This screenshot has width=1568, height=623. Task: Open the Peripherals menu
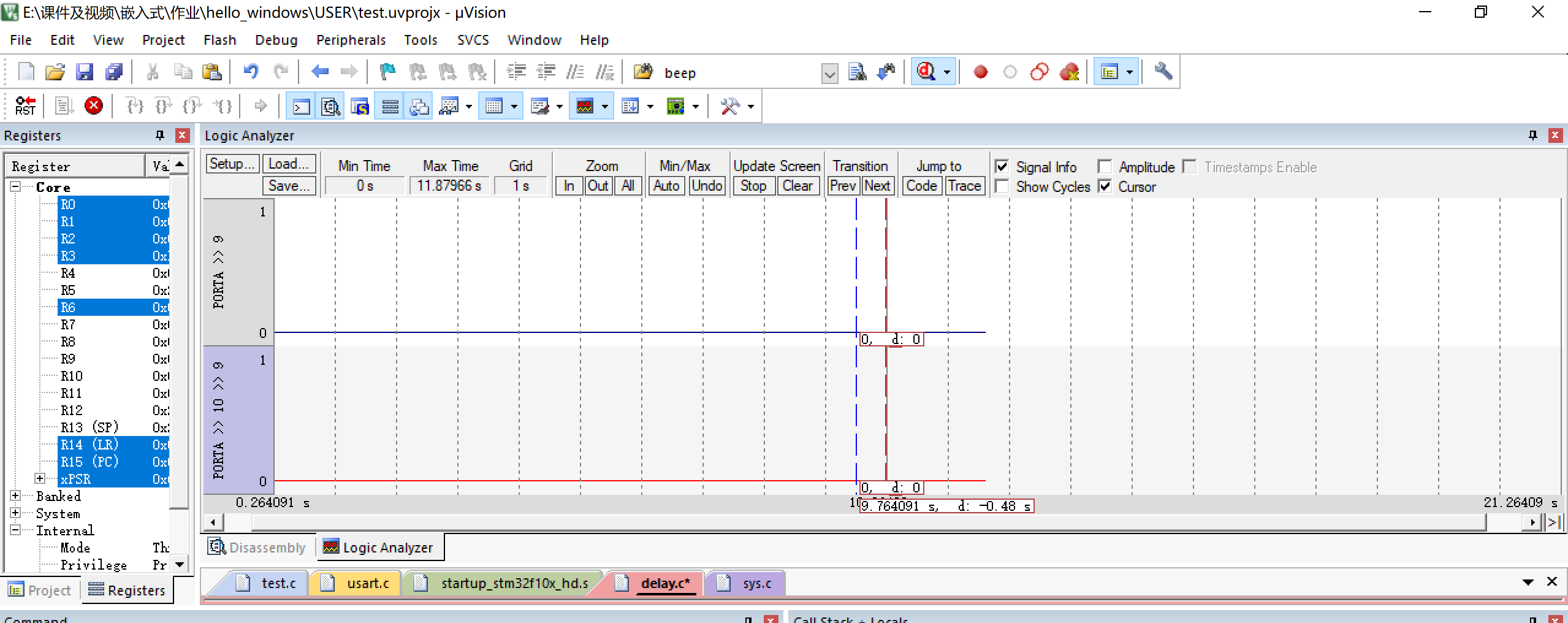351,40
